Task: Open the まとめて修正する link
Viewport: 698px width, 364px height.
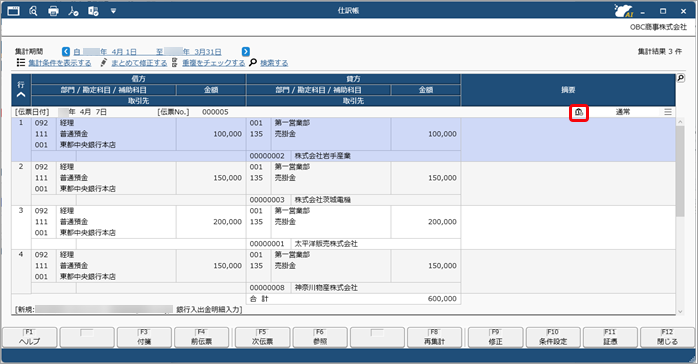Action: click(139, 63)
